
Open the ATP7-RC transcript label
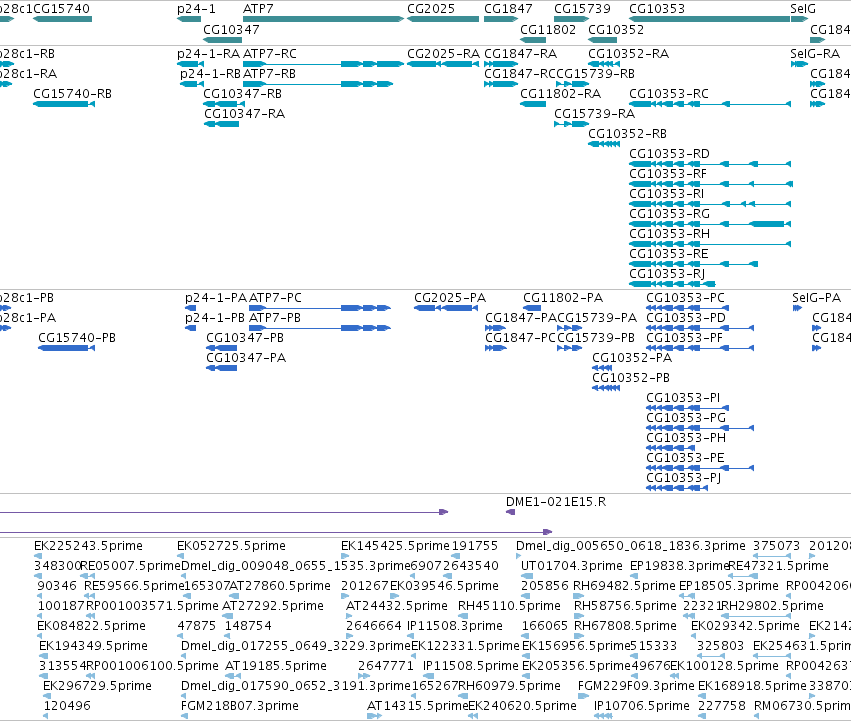(270, 54)
